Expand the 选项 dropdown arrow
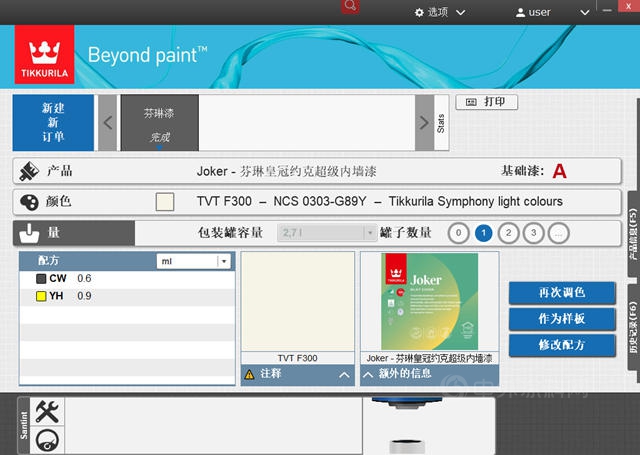The image size is (640, 455). [x=460, y=13]
